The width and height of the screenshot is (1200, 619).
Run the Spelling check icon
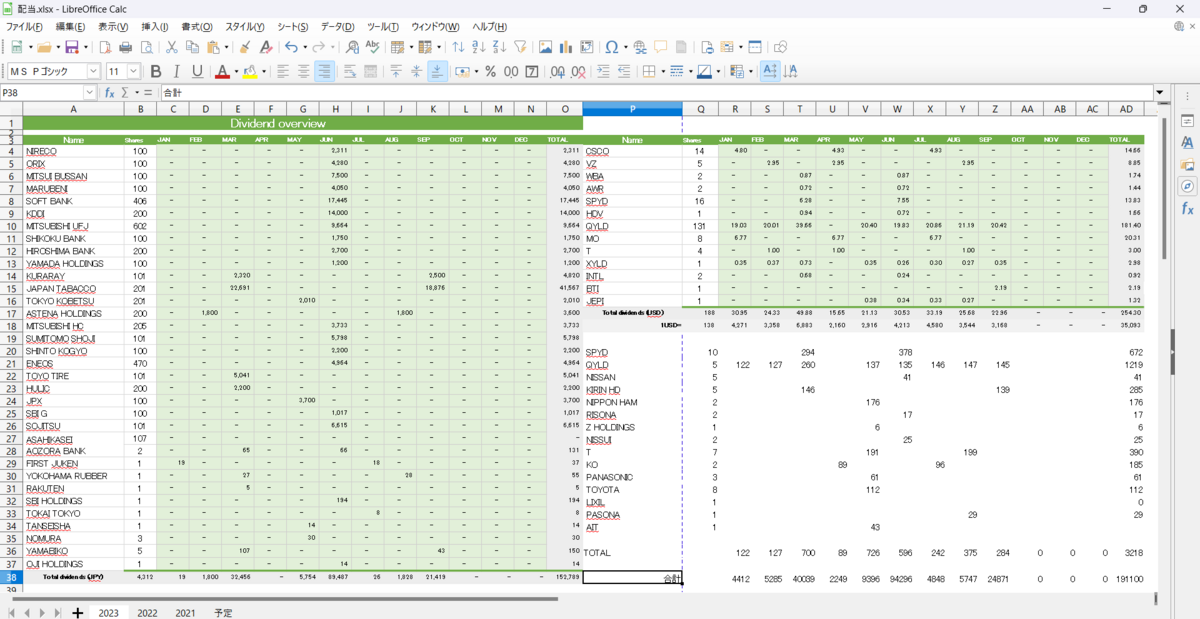pyautogui.click(x=373, y=47)
